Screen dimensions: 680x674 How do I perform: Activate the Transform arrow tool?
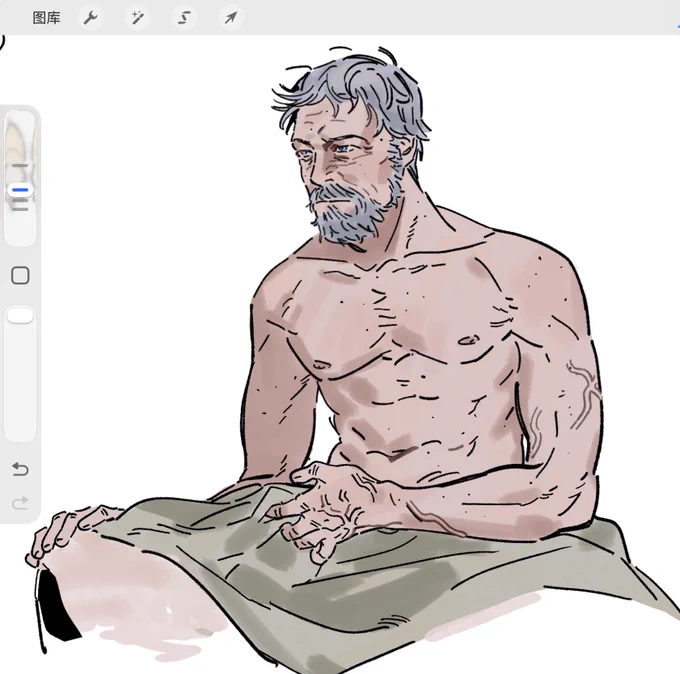pyautogui.click(x=231, y=18)
